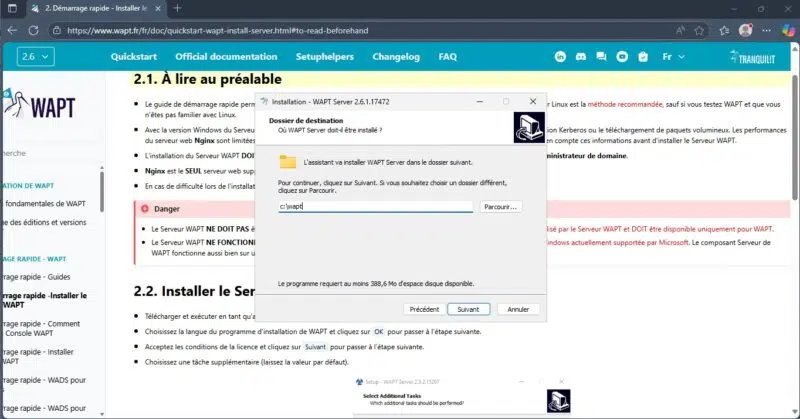Image resolution: width=800 pixels, height=419 pixels.
Task: Open the store bag icon in header
Action: coord(643,57)
